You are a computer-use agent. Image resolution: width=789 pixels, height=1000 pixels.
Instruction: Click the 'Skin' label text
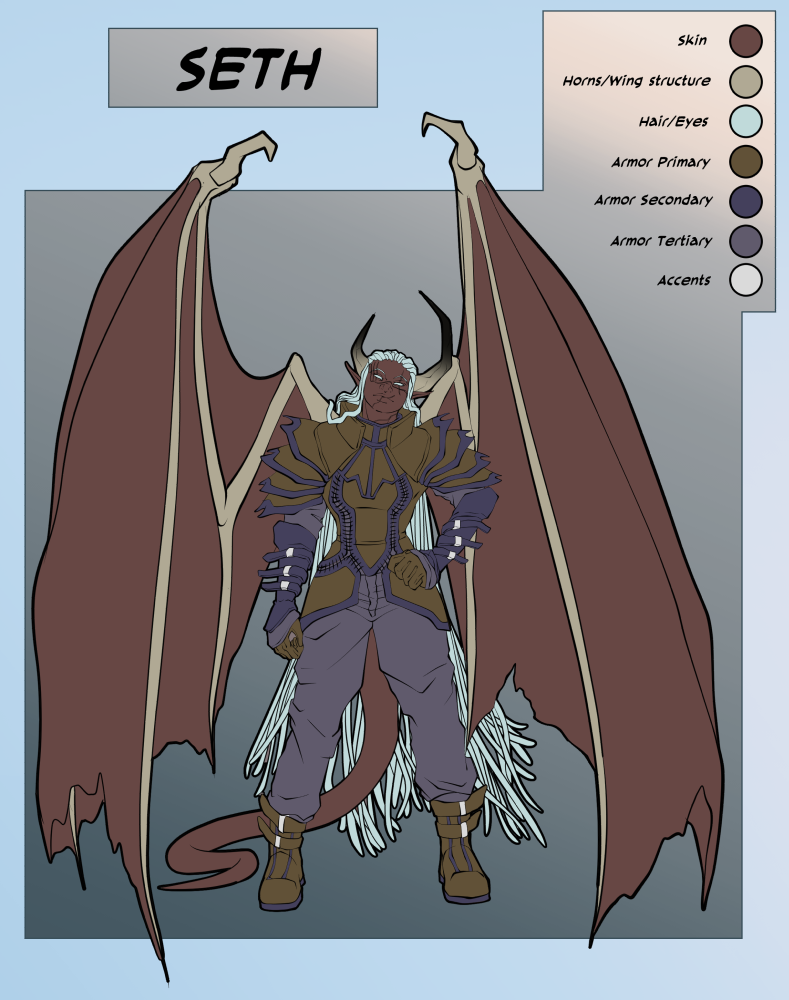coord(692,41)
